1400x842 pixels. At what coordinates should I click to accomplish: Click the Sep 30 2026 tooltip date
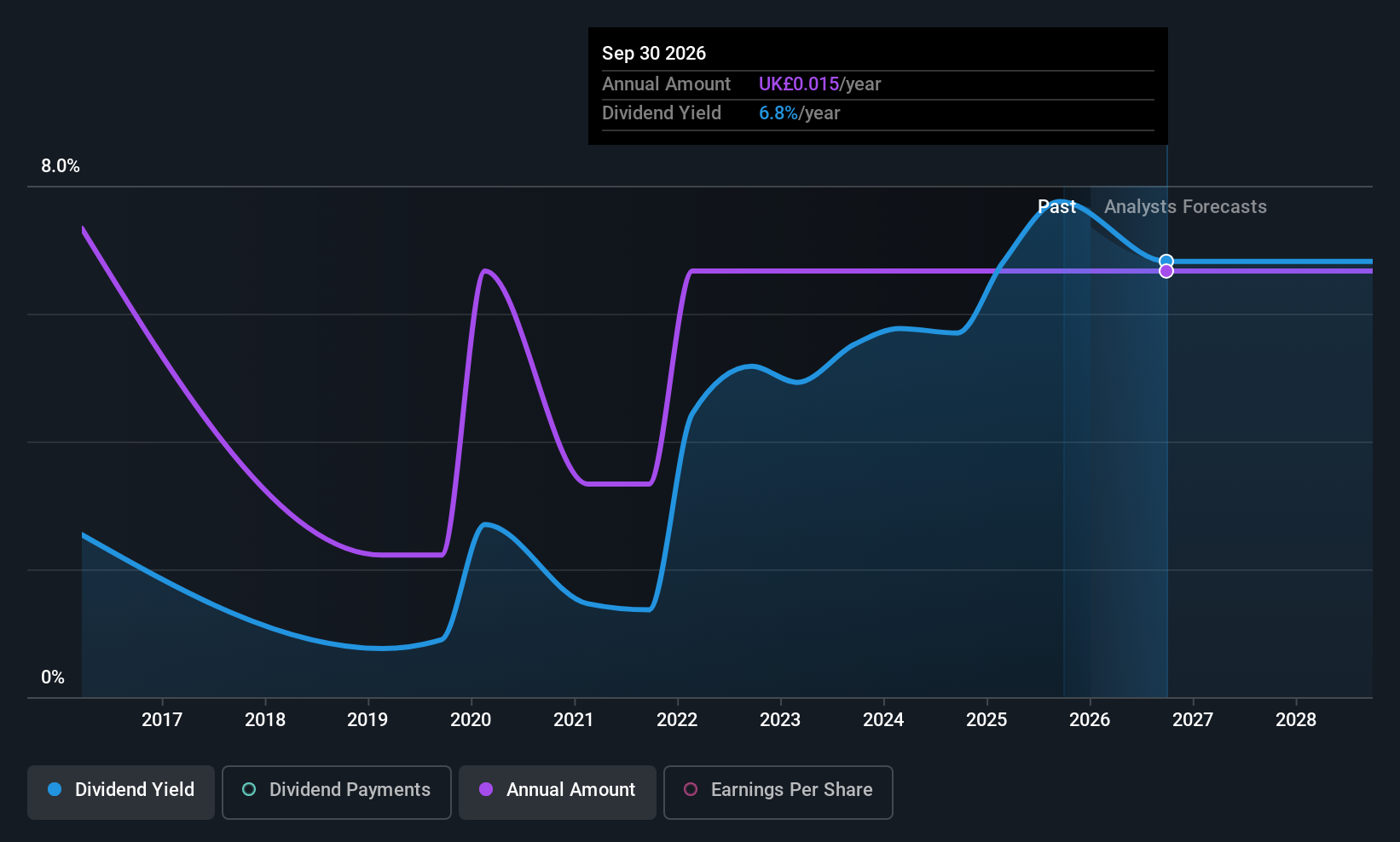coord(654,54)
